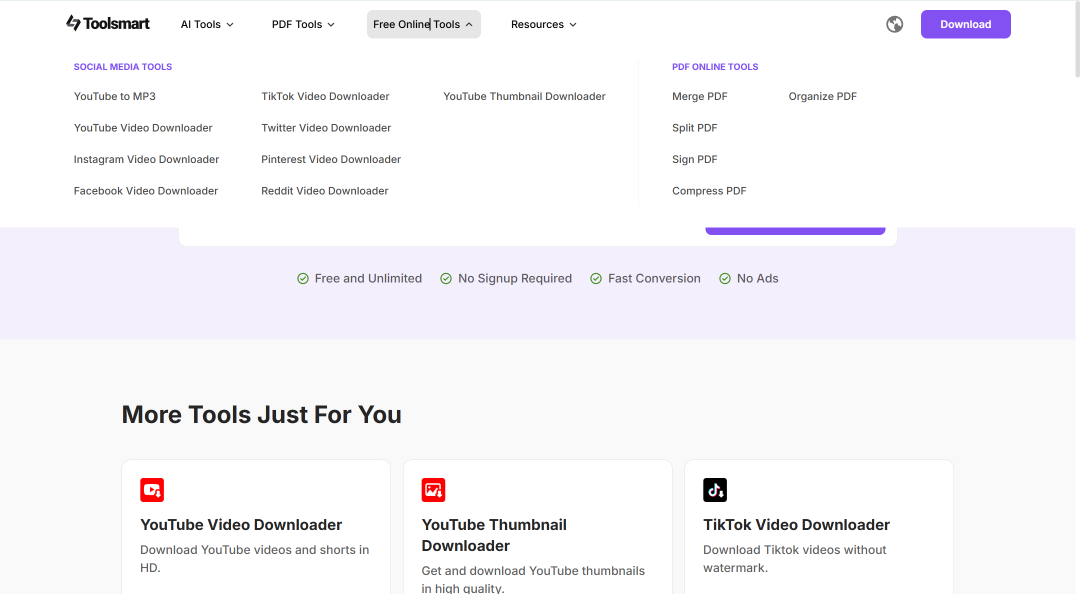
Task: Click the Fast Conversion text
Action: click(654, 278)
